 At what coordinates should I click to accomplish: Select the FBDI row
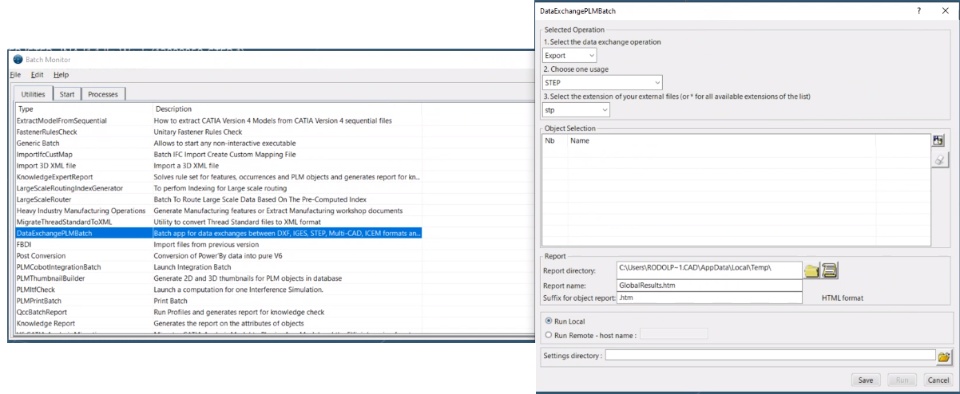(219, 244)
